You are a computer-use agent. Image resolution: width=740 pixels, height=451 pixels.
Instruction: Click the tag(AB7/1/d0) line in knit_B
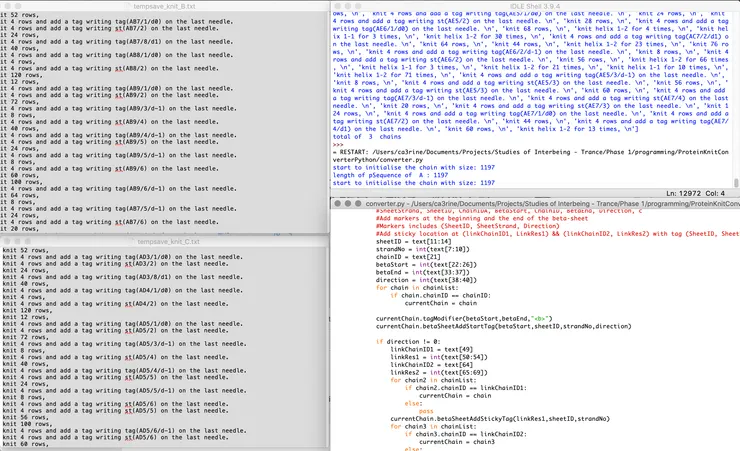coord(117,22)
